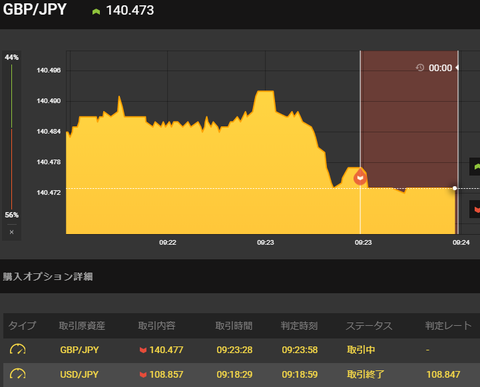
Task: Click the sentiment ratio vertical bar
Action: (x=12, y=137)
